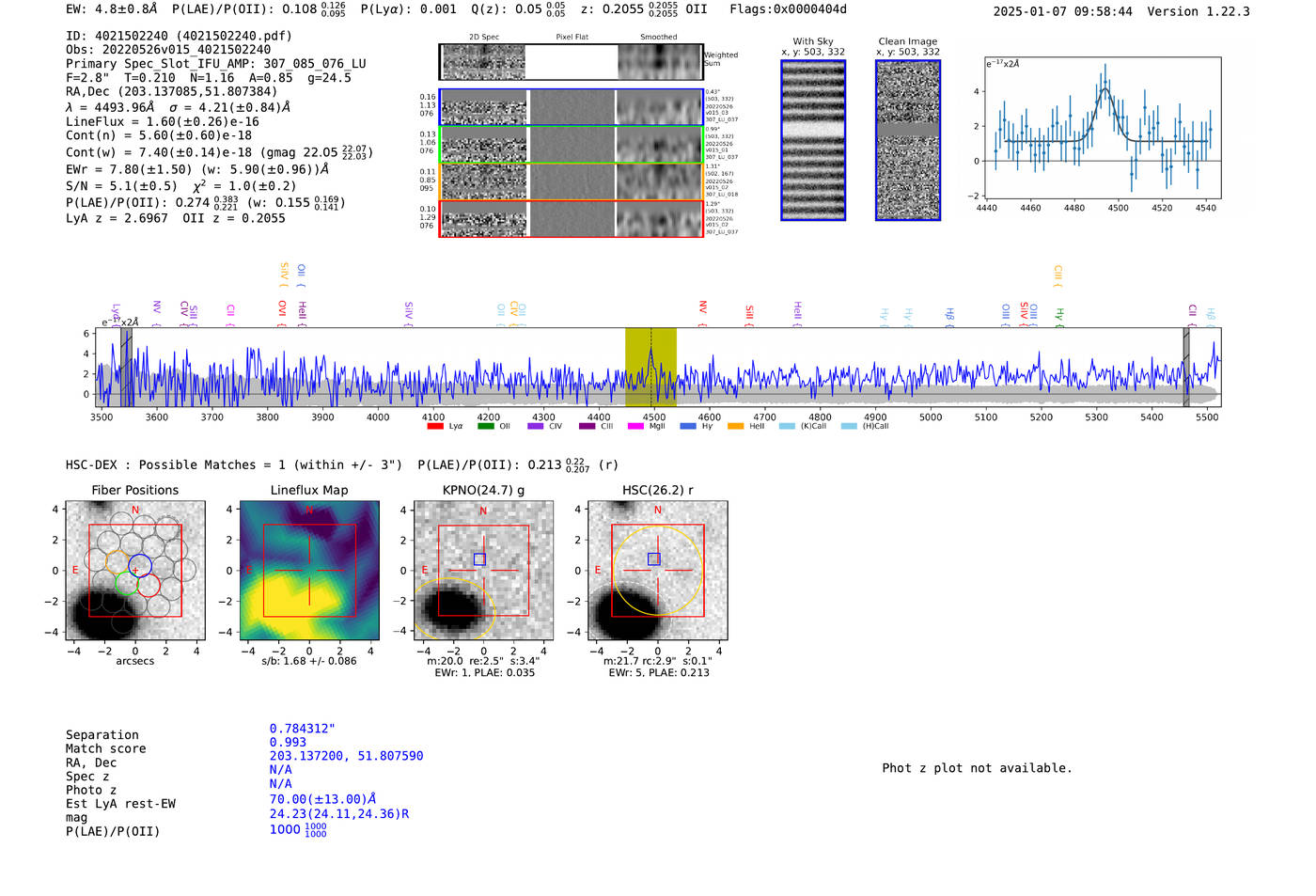Open the Fiber Positions image

tap(135, 571)
